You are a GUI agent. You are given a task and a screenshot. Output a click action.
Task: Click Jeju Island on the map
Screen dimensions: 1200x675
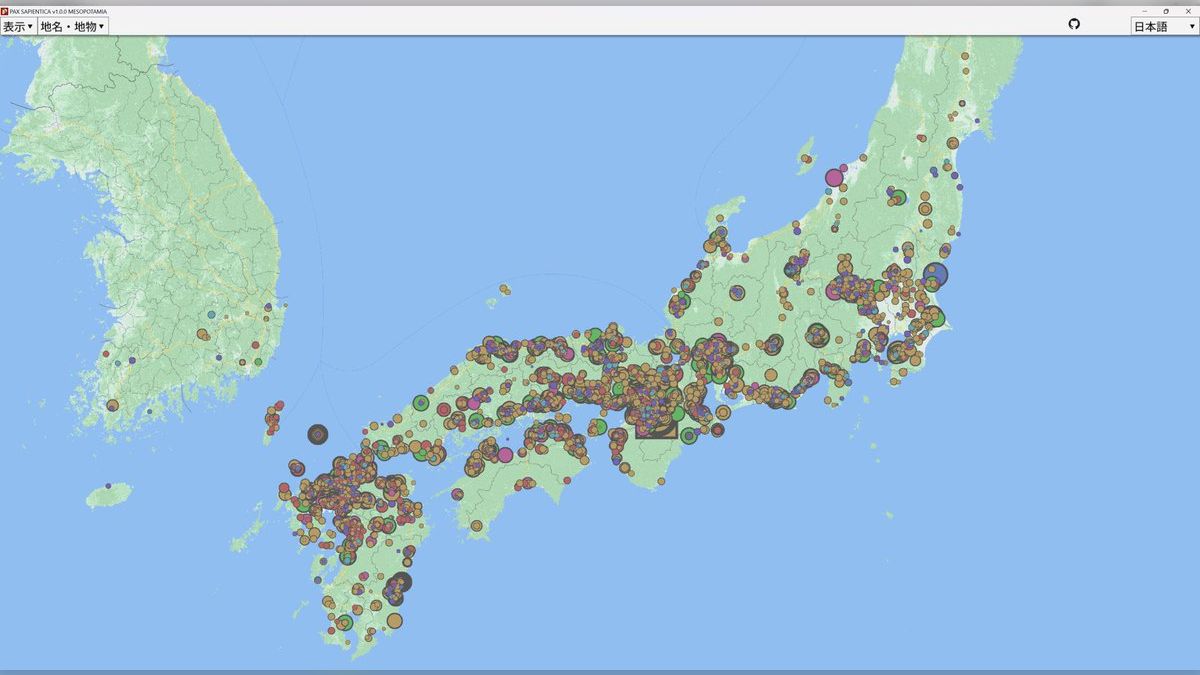[109, 494]
